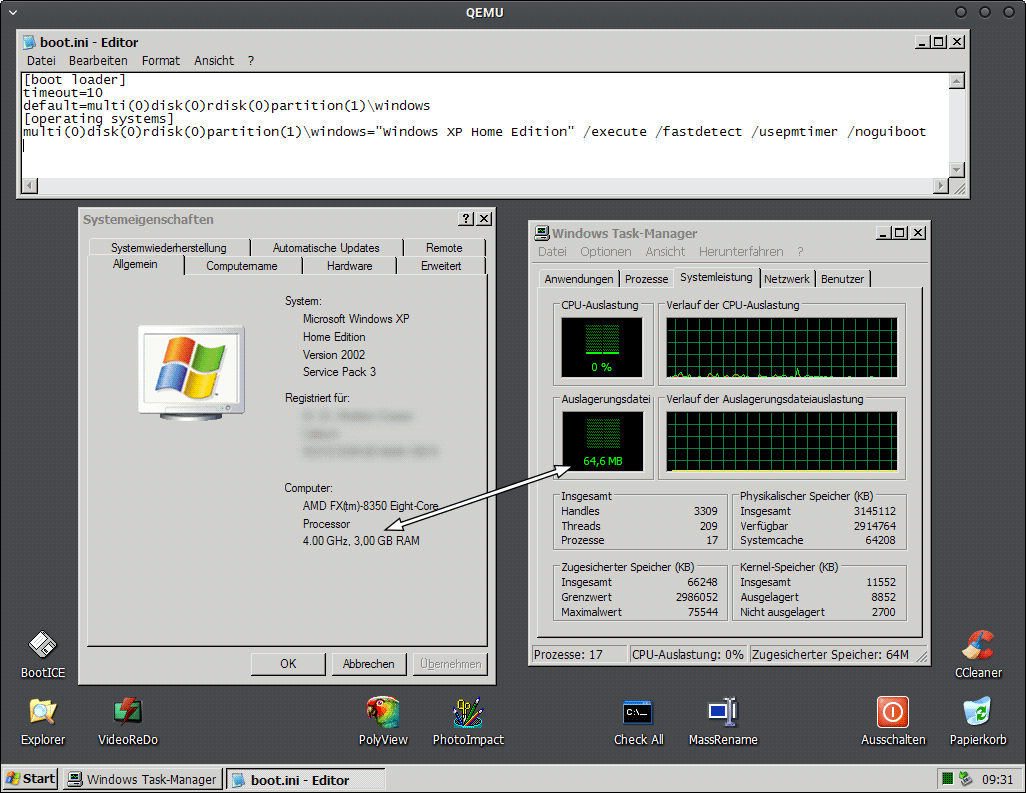Click the 'Prozesse: 17' status bar entry
The image size is (1026, 793).
[x=579, y=654]
